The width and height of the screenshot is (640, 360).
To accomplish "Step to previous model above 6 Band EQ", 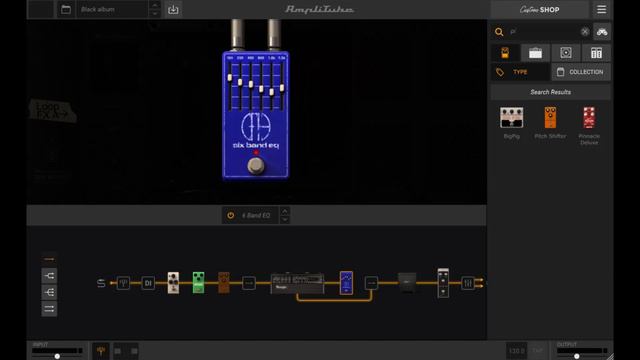I will pos(285,211).
